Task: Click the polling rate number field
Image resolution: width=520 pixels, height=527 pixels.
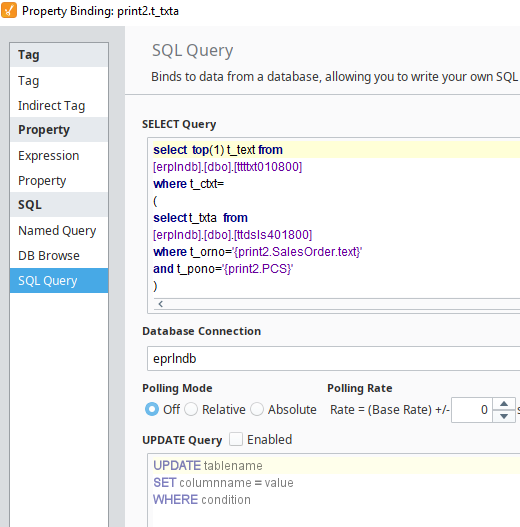Action: click(472, 410)
